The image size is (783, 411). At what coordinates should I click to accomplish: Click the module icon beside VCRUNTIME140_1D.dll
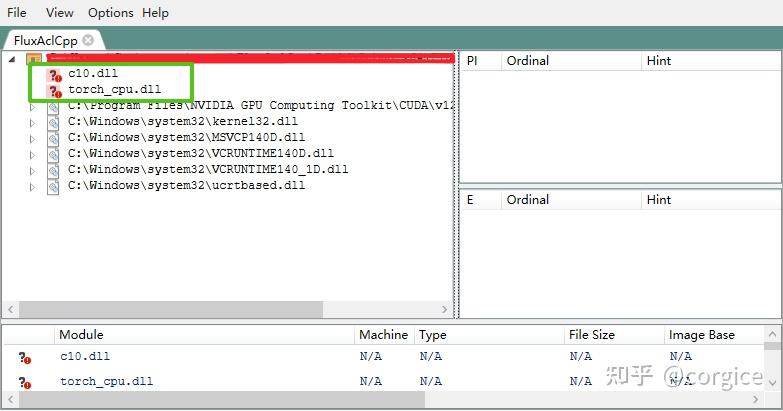[53, 171]
